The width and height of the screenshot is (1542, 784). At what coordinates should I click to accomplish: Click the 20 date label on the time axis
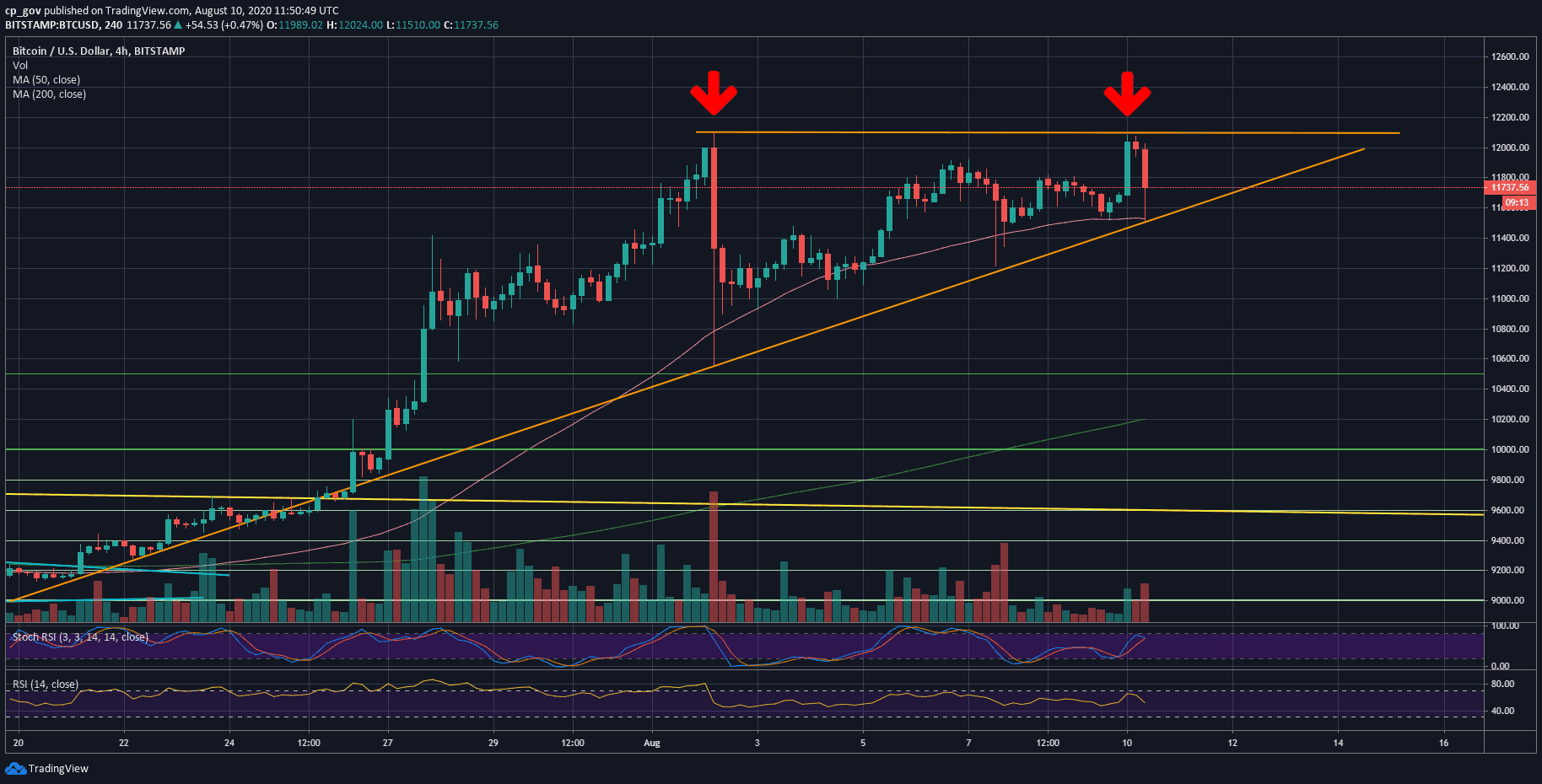point(19,743)
